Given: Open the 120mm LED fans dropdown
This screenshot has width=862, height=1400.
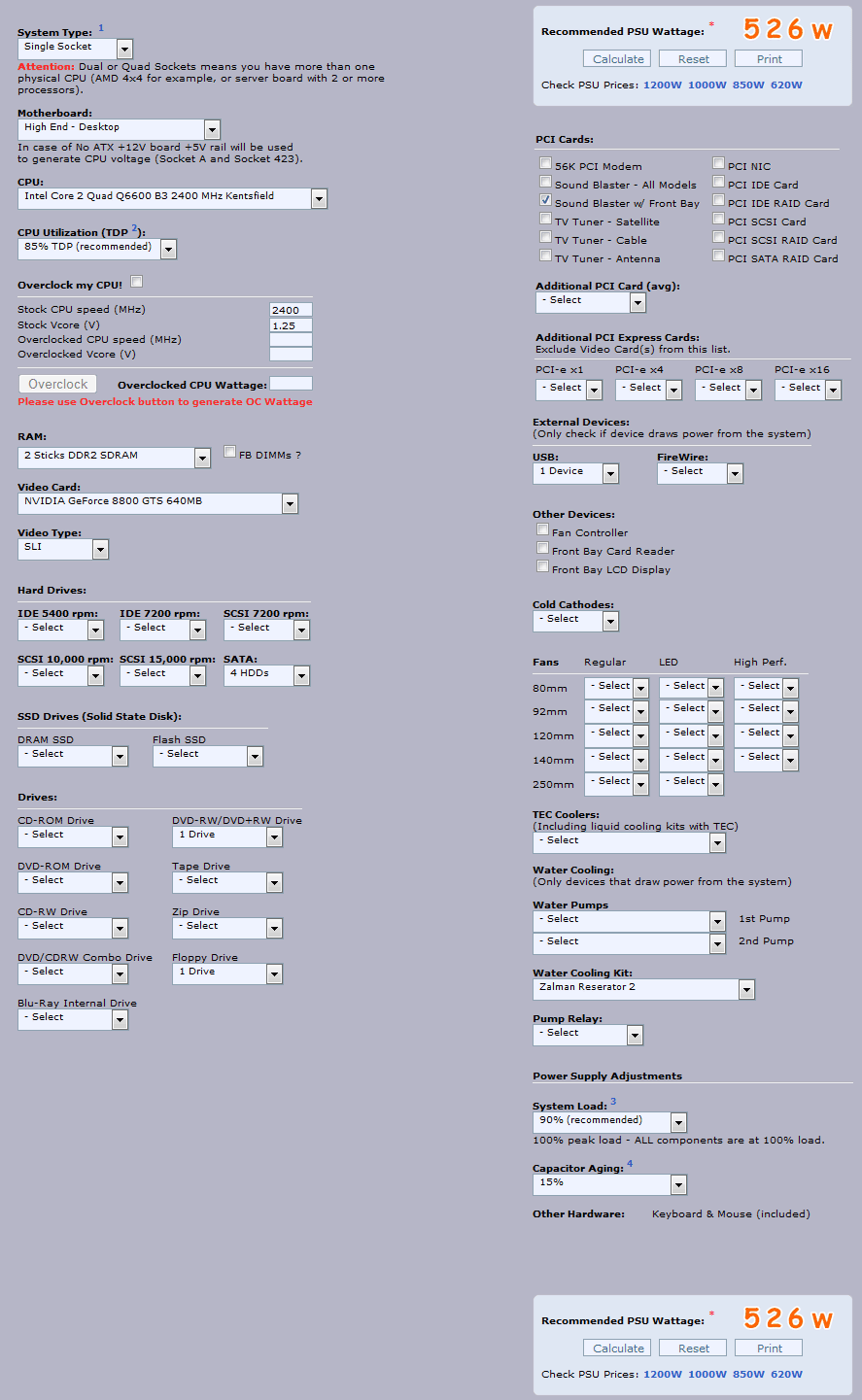Looking at the screenshot, I should click(691, 734).
